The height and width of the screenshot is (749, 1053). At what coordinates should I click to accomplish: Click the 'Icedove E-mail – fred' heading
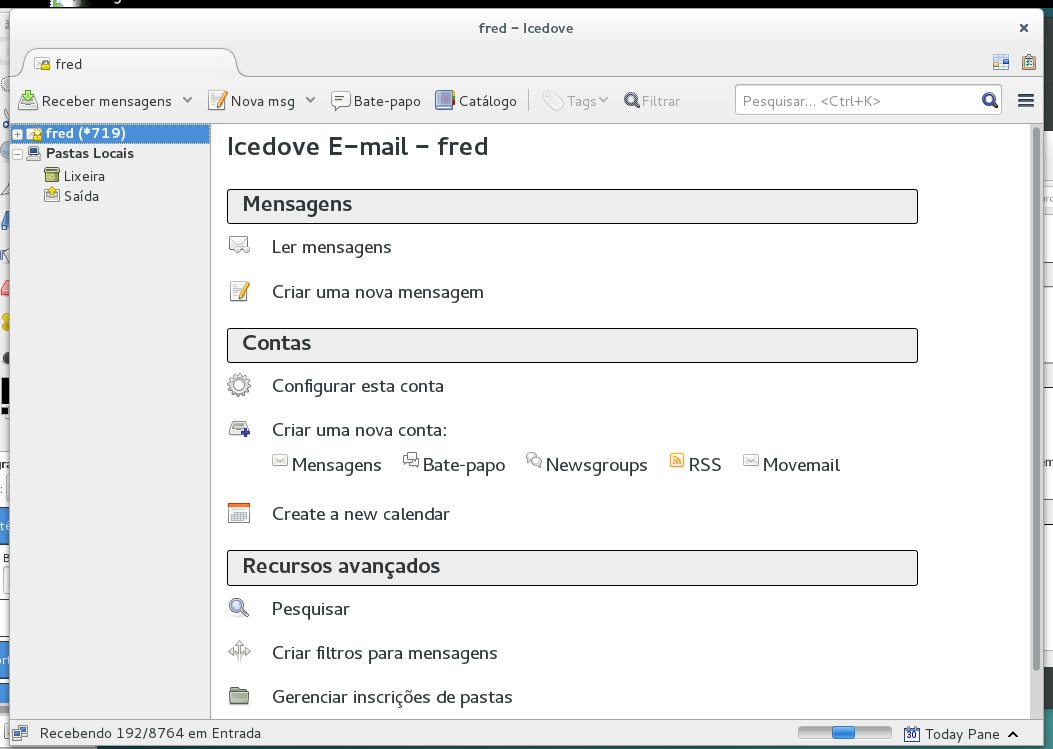pos(357,146)
